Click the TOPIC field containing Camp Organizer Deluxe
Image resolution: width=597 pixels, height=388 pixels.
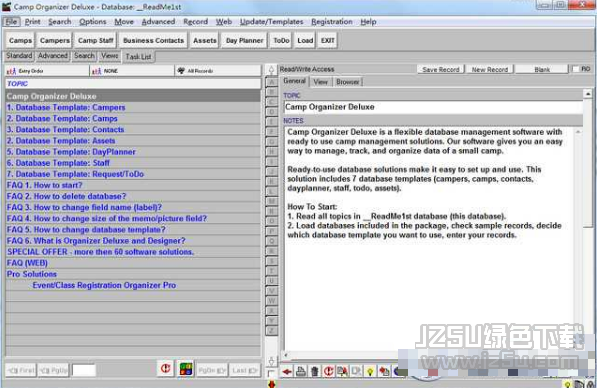[433, 107]
